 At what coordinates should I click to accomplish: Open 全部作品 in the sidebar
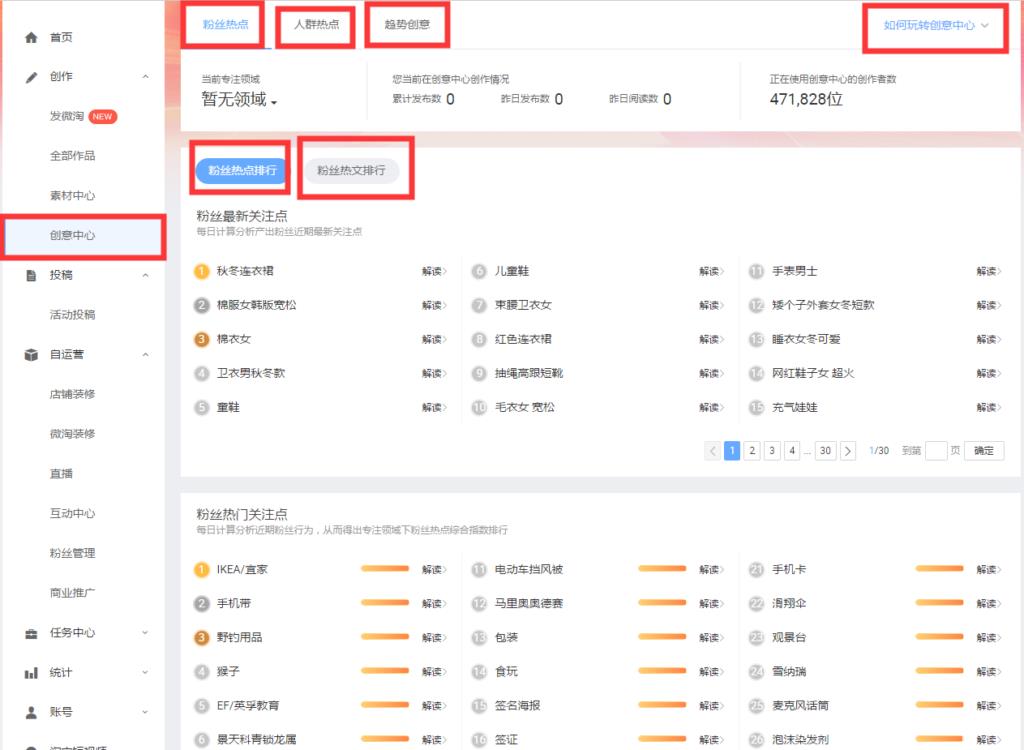(72, 156)
